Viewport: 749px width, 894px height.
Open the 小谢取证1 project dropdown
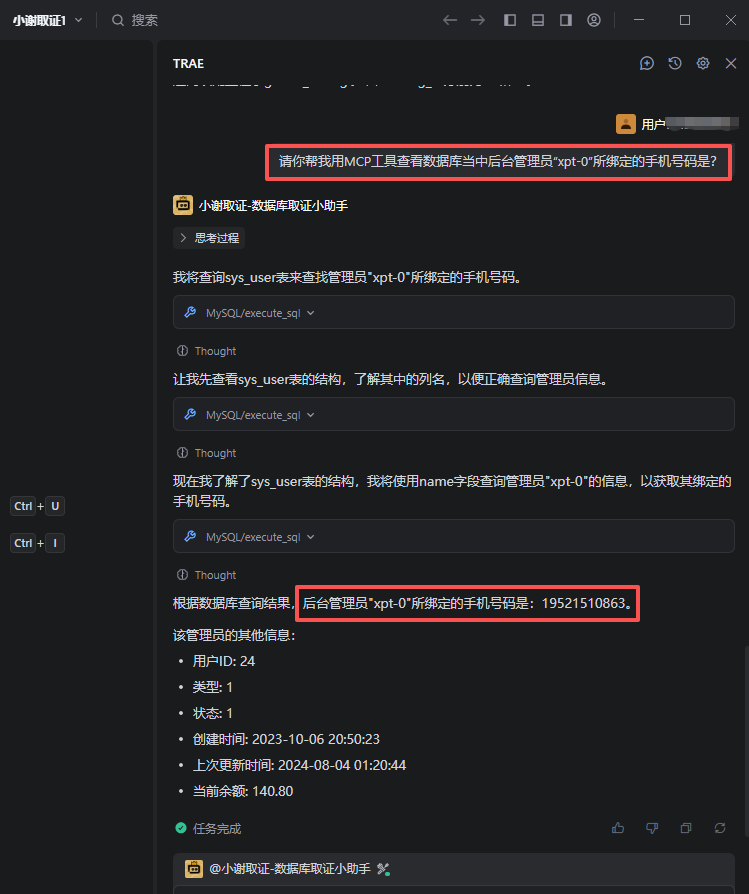click(48, 21)
